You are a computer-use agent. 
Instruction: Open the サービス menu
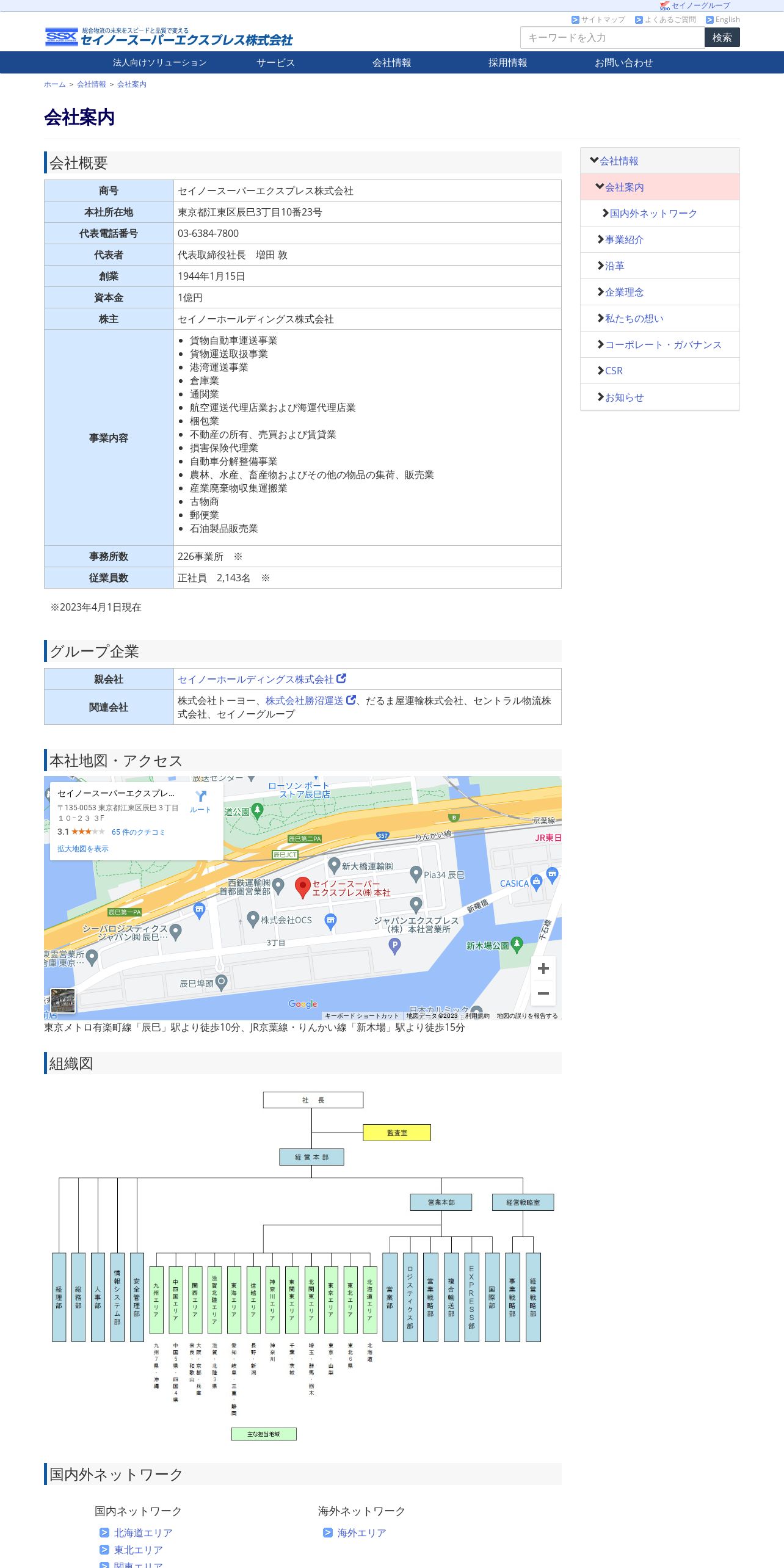coord(276,62)
